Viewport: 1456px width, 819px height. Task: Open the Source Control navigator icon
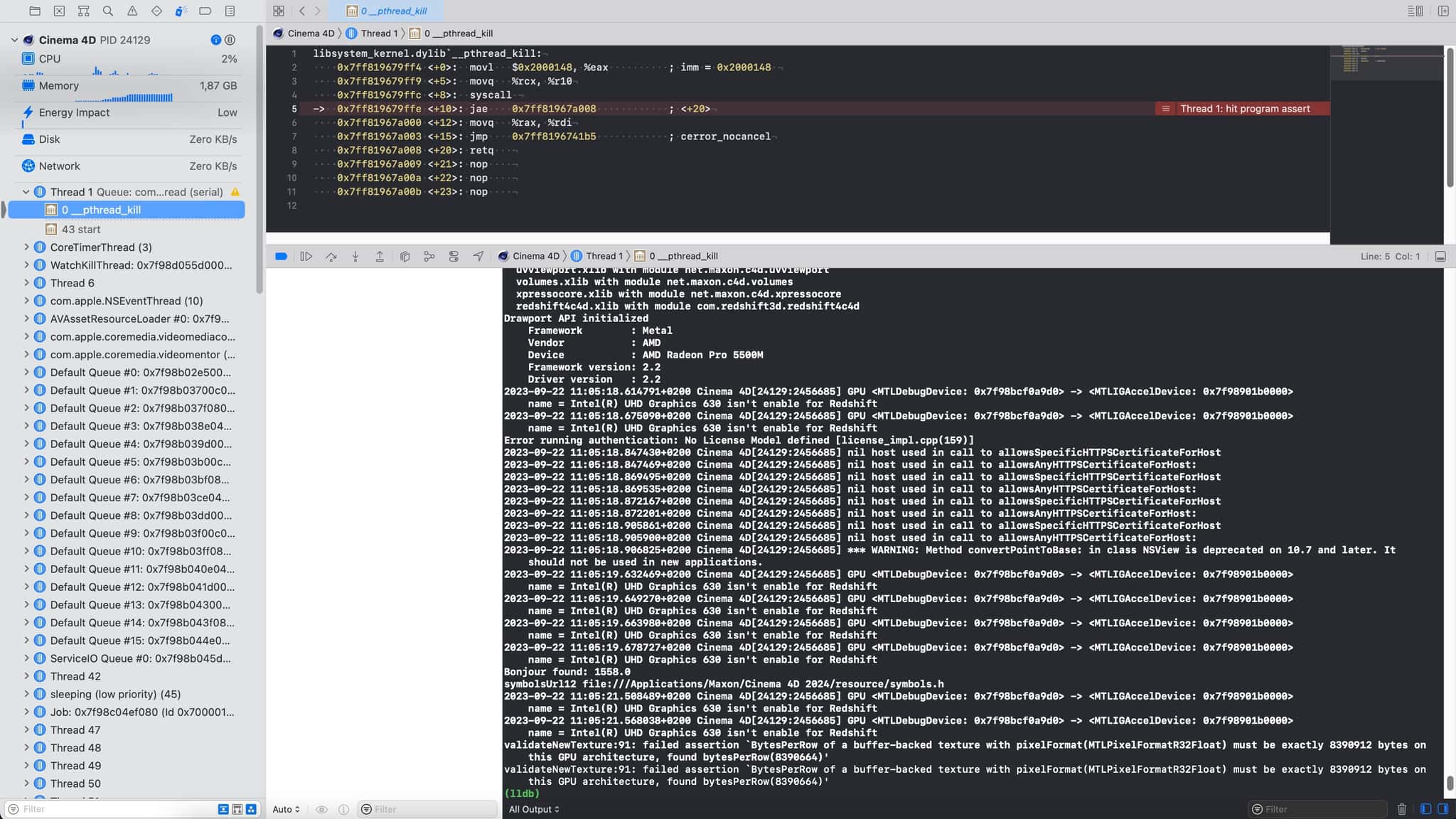(x=59, y=11)
